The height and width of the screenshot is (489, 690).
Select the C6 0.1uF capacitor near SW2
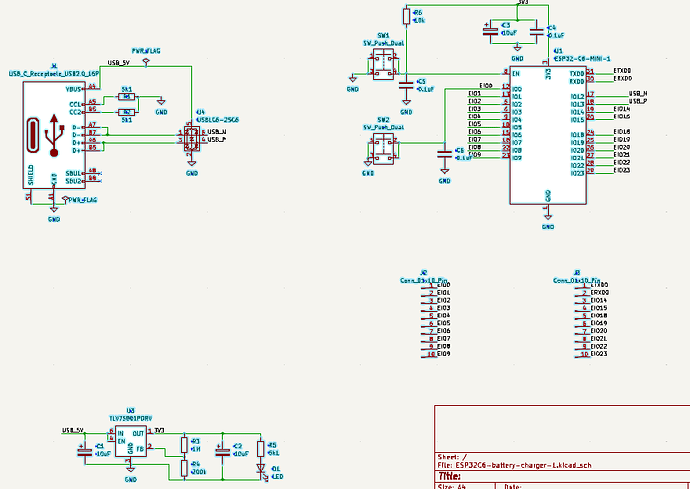[444, 154]
